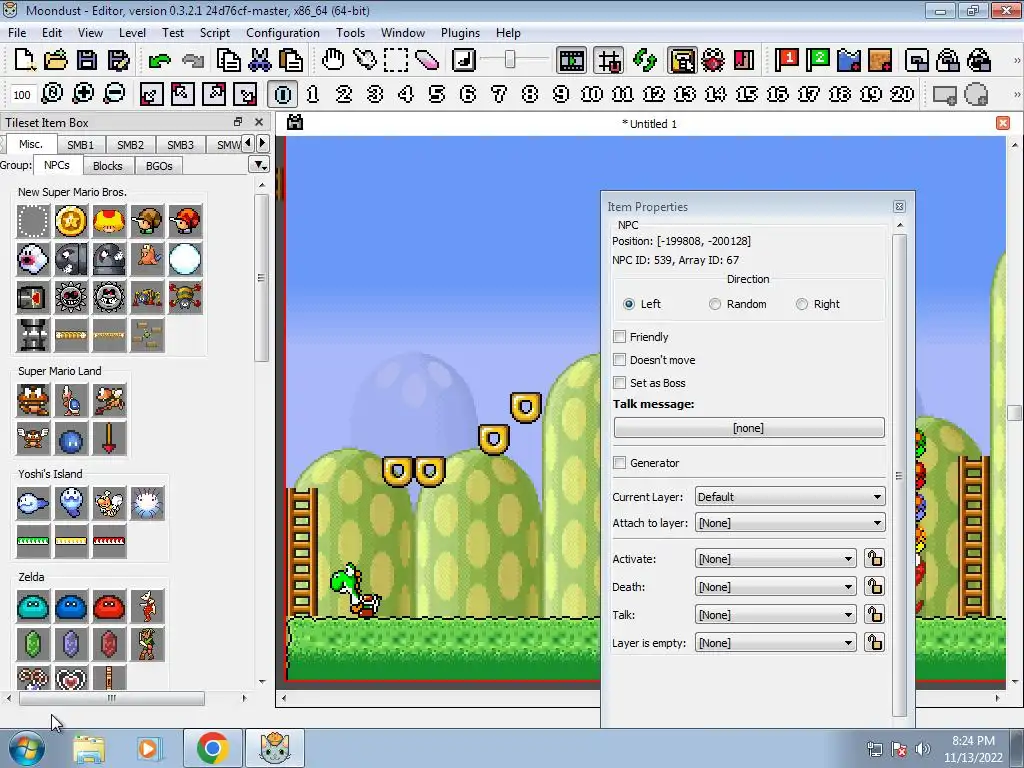Open Chrome from the taskbar

[212, 748]
